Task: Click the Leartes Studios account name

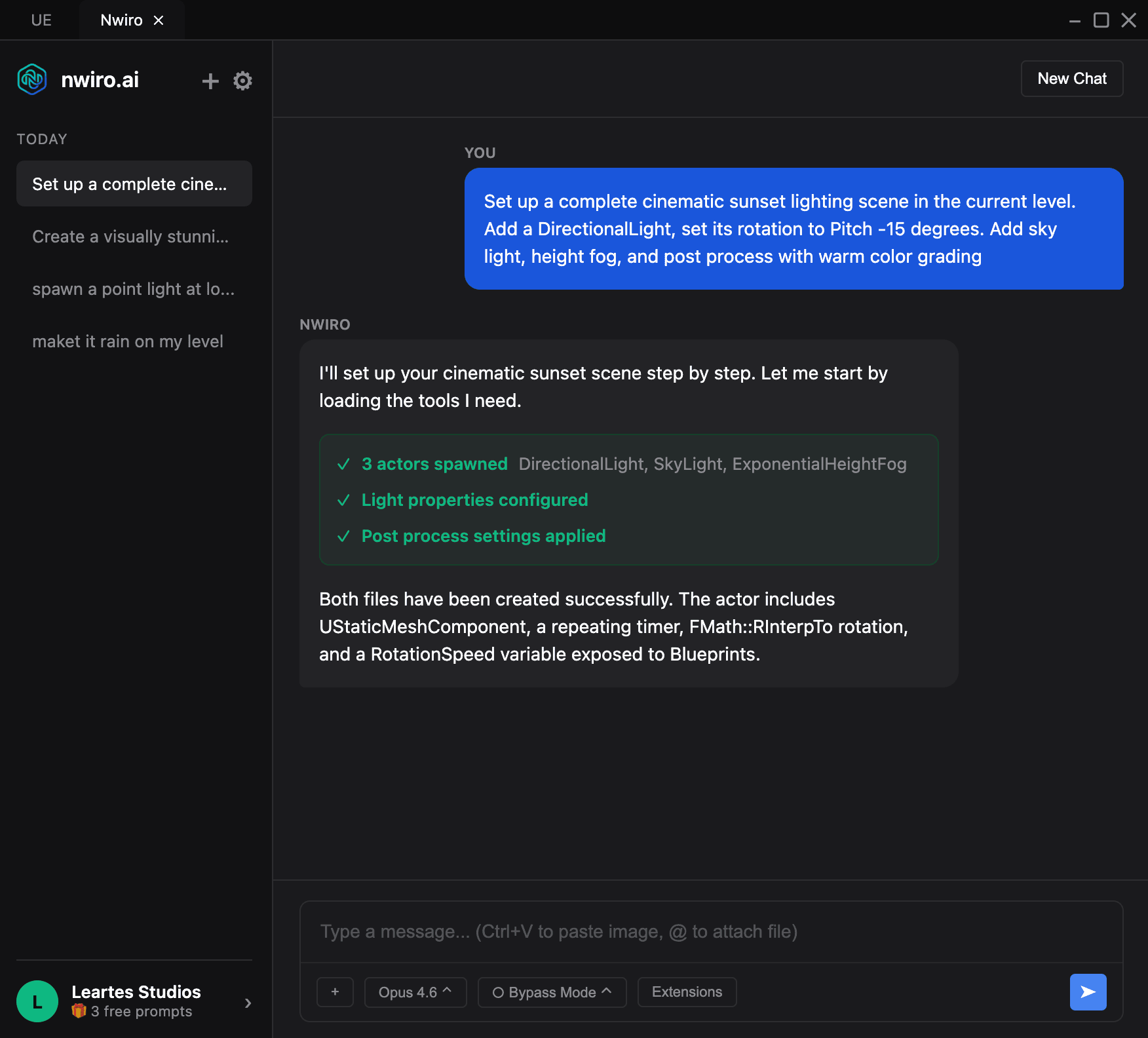Action: click(136, 992)
